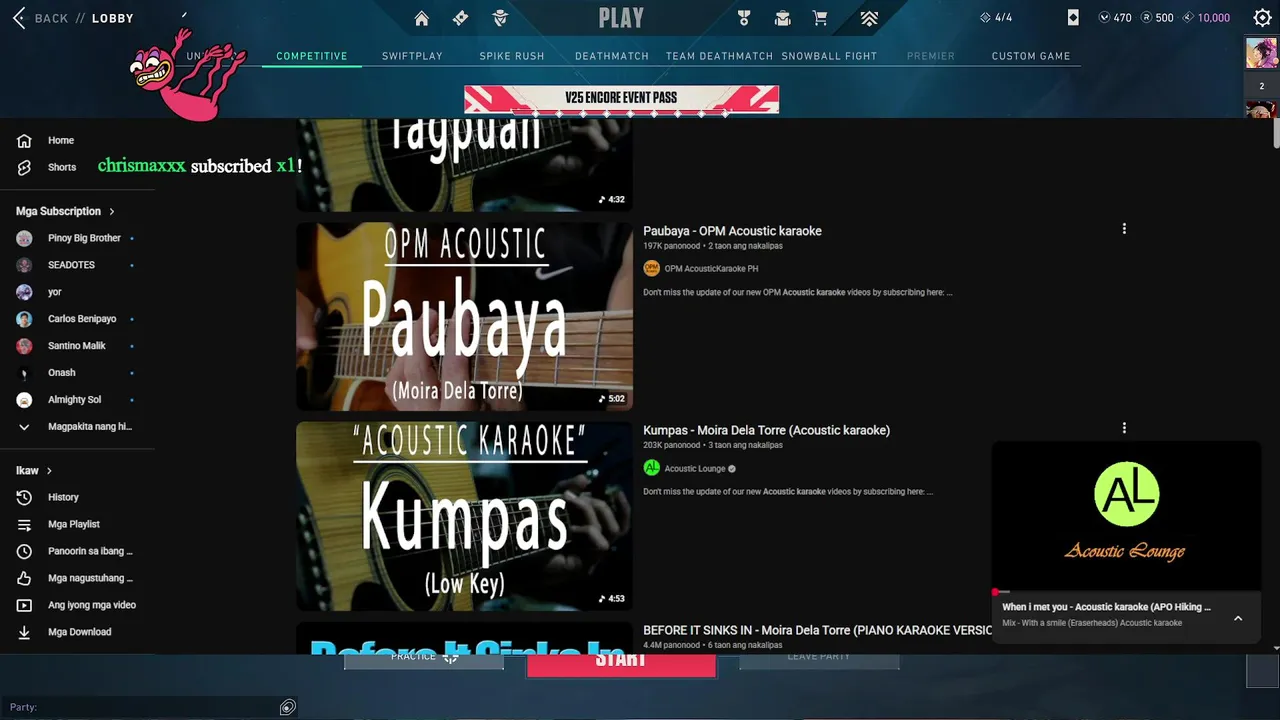
Task: Open OPM AcousticKaraoke PH channel name
Action: [712, 268]
